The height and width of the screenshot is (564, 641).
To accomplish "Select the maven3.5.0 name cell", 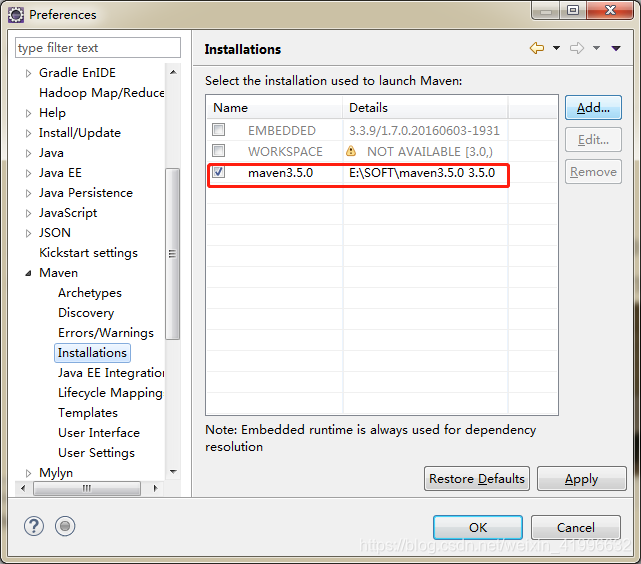I will pos(280,173).
